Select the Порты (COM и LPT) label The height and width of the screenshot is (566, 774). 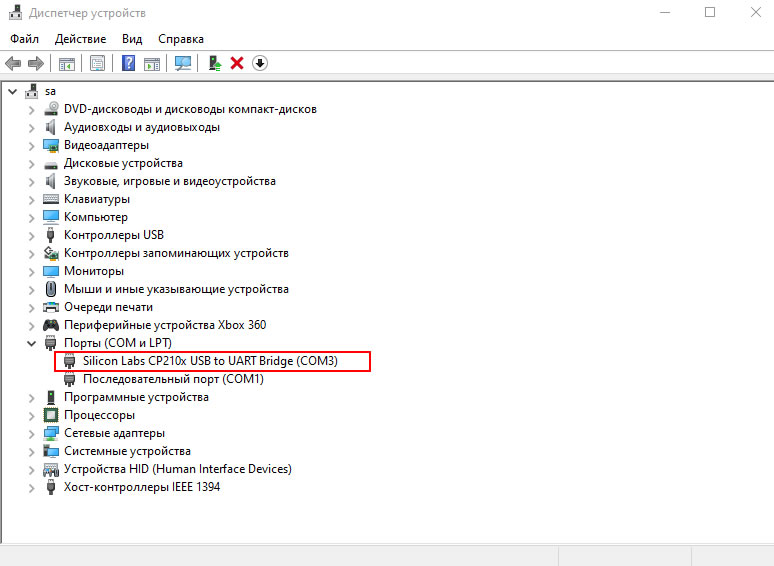(117, 343)
